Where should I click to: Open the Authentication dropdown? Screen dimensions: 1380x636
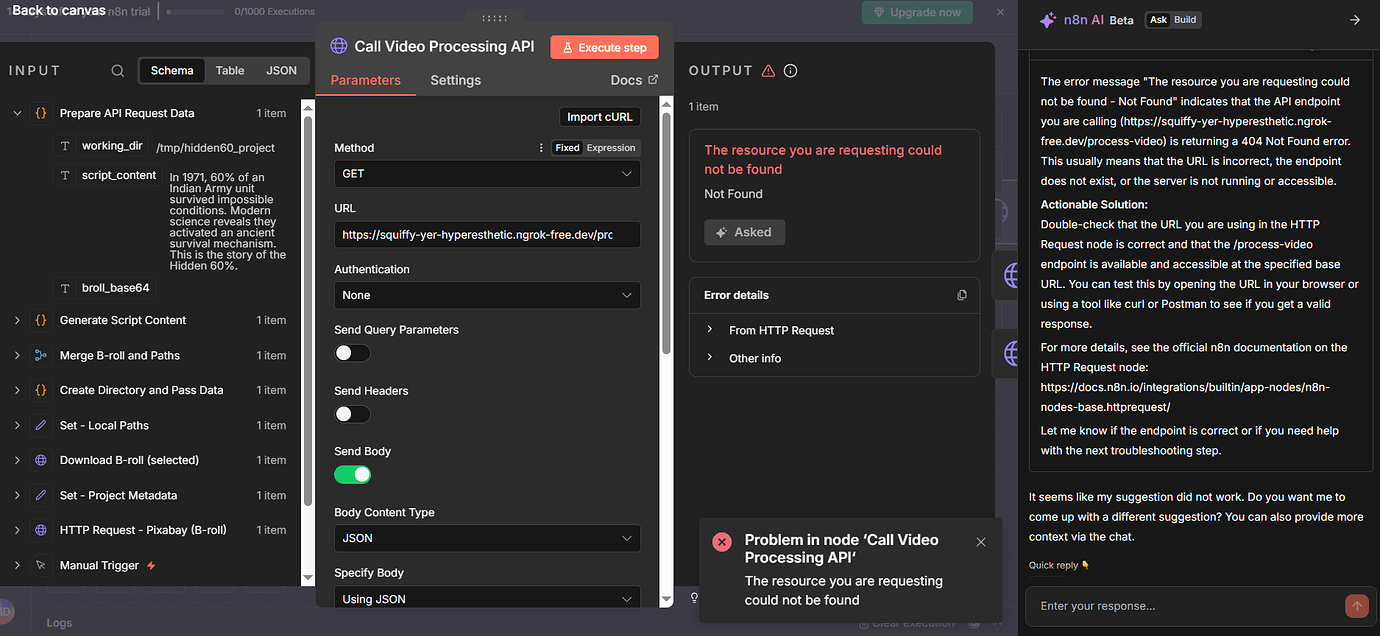[487, 295]
